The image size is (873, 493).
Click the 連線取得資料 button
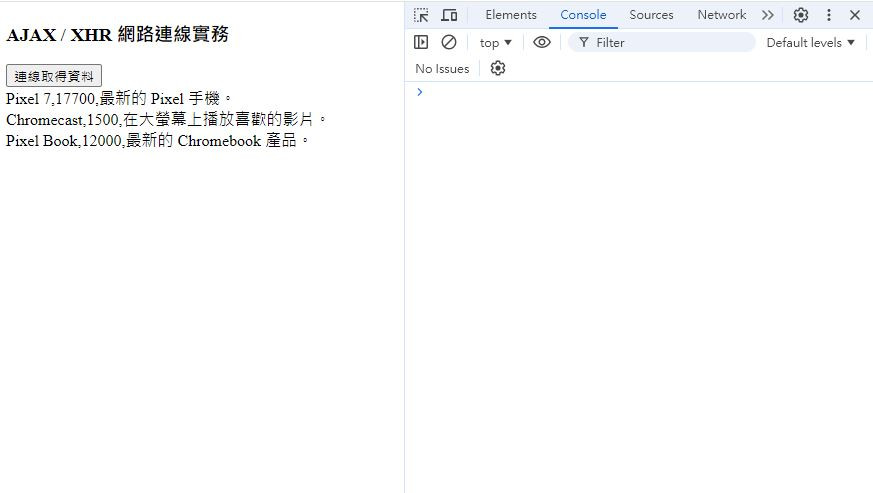(x=54, y=76)
